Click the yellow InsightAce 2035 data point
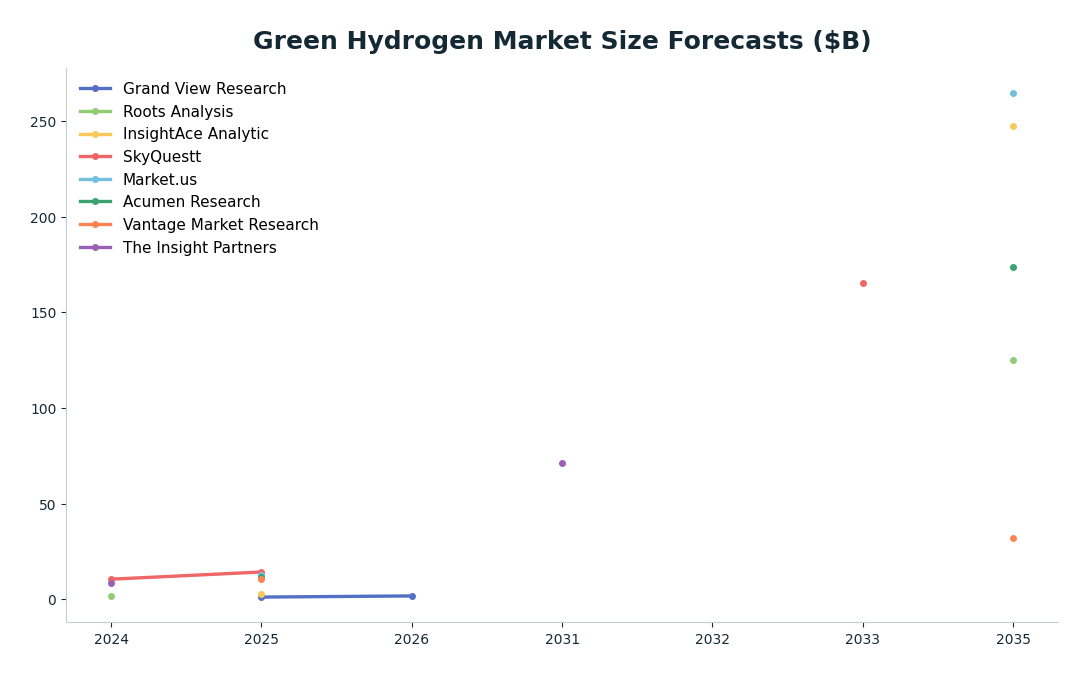This screenshot has width=1088, height=676. pos(1013,127)
